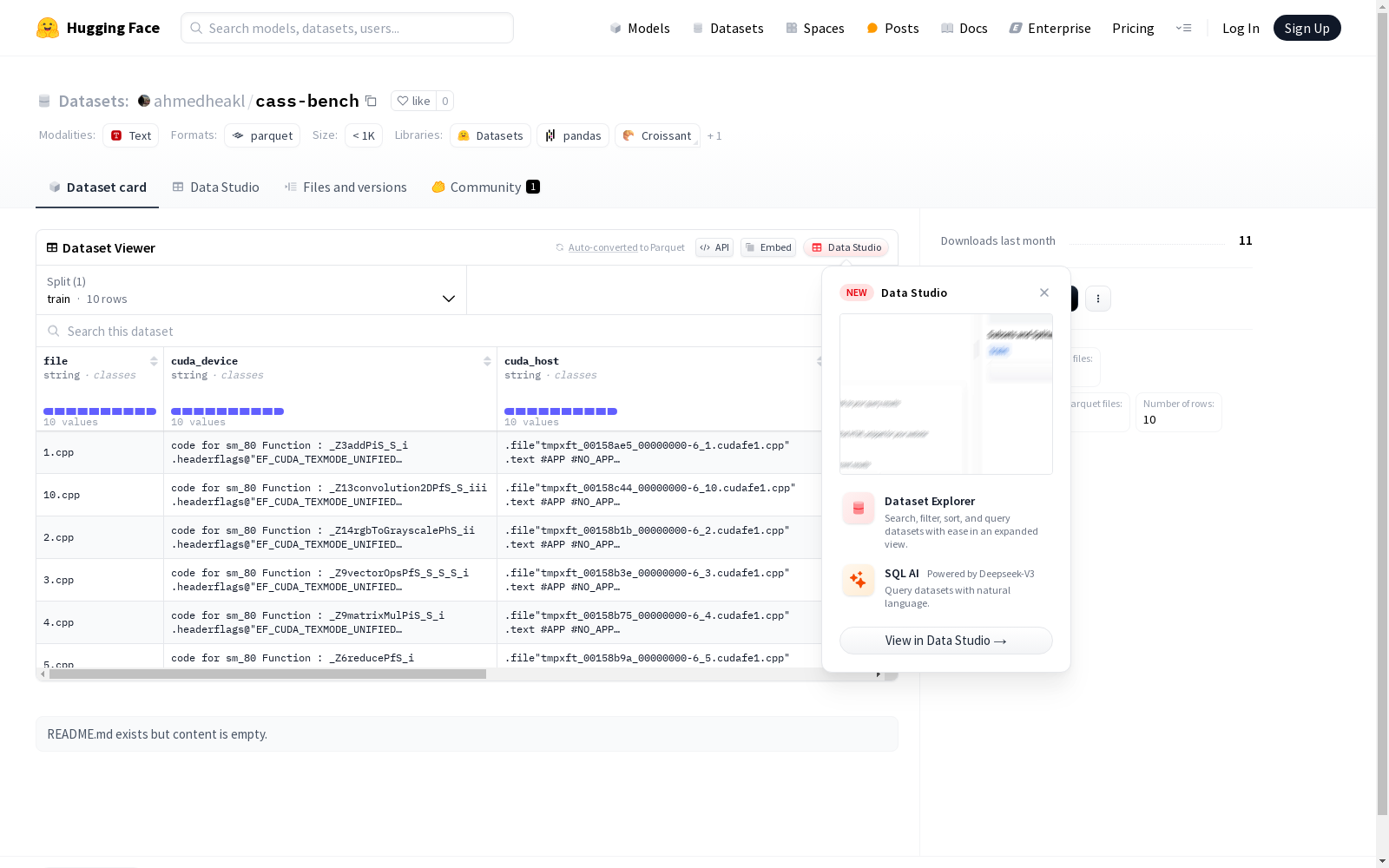Viewport: 1389px width, 868px height.
Task: Click View in Data Studio button
Action: (x=946, y=641)
